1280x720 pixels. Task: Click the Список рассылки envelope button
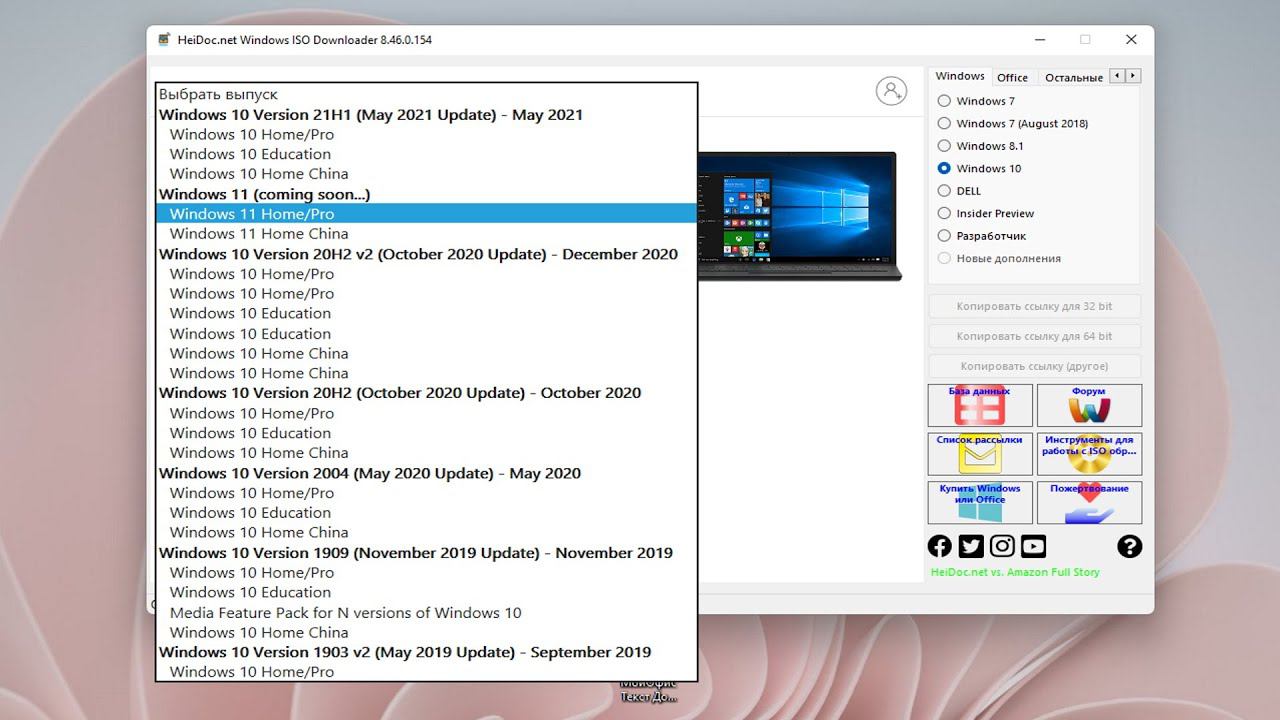(980, 454)
